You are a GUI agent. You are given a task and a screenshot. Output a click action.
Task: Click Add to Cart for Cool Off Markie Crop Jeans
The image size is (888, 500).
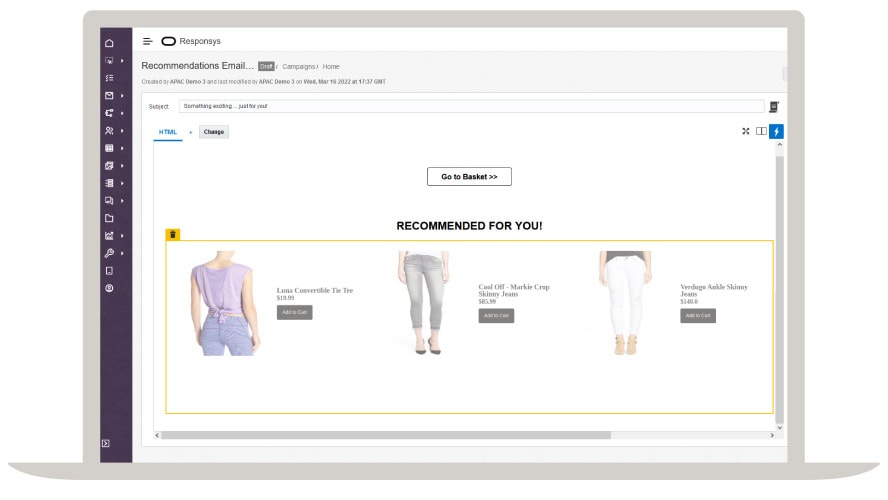tap(496, 315)
